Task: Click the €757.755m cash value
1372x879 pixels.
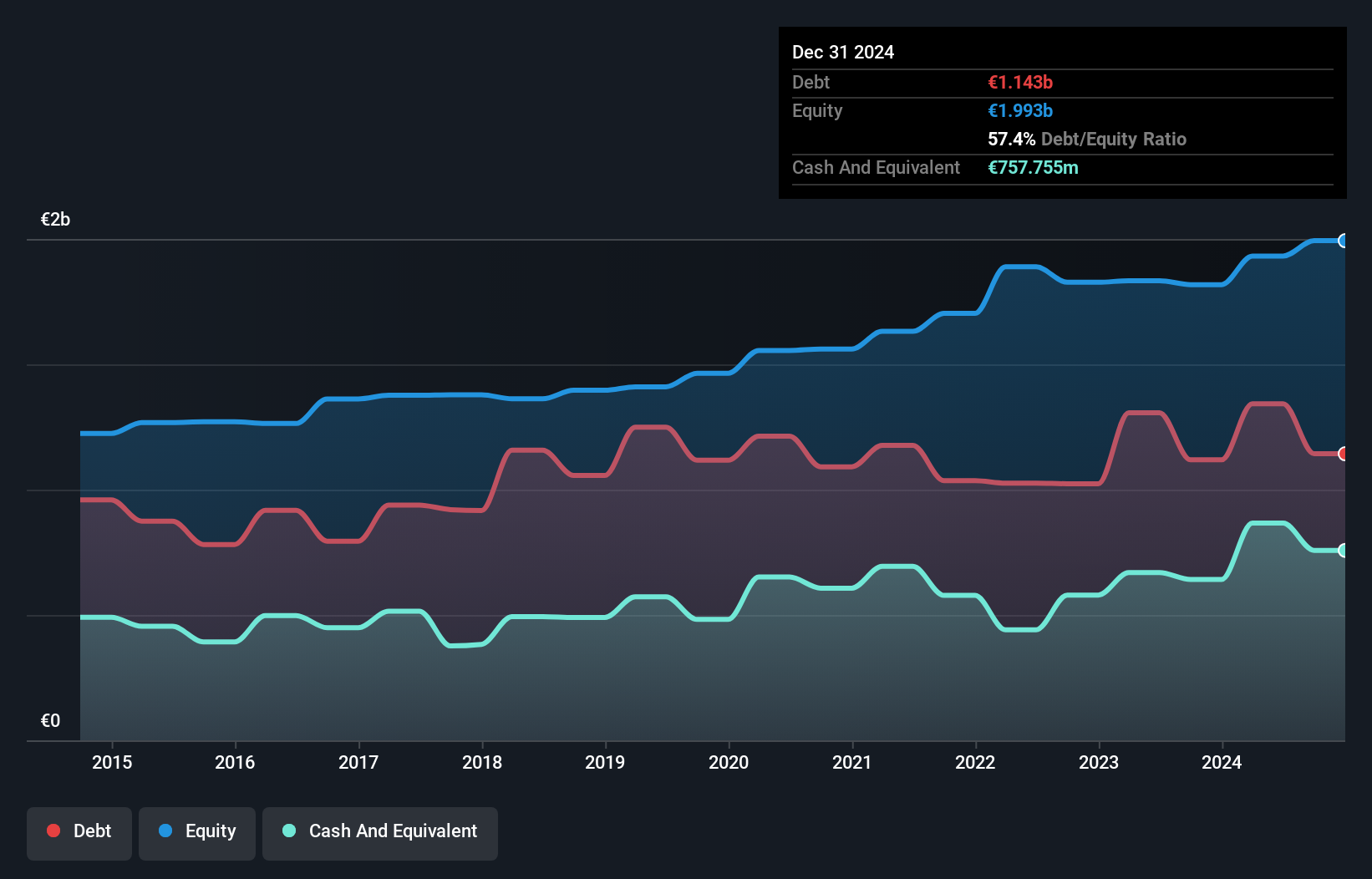Action: (1033, 167)
